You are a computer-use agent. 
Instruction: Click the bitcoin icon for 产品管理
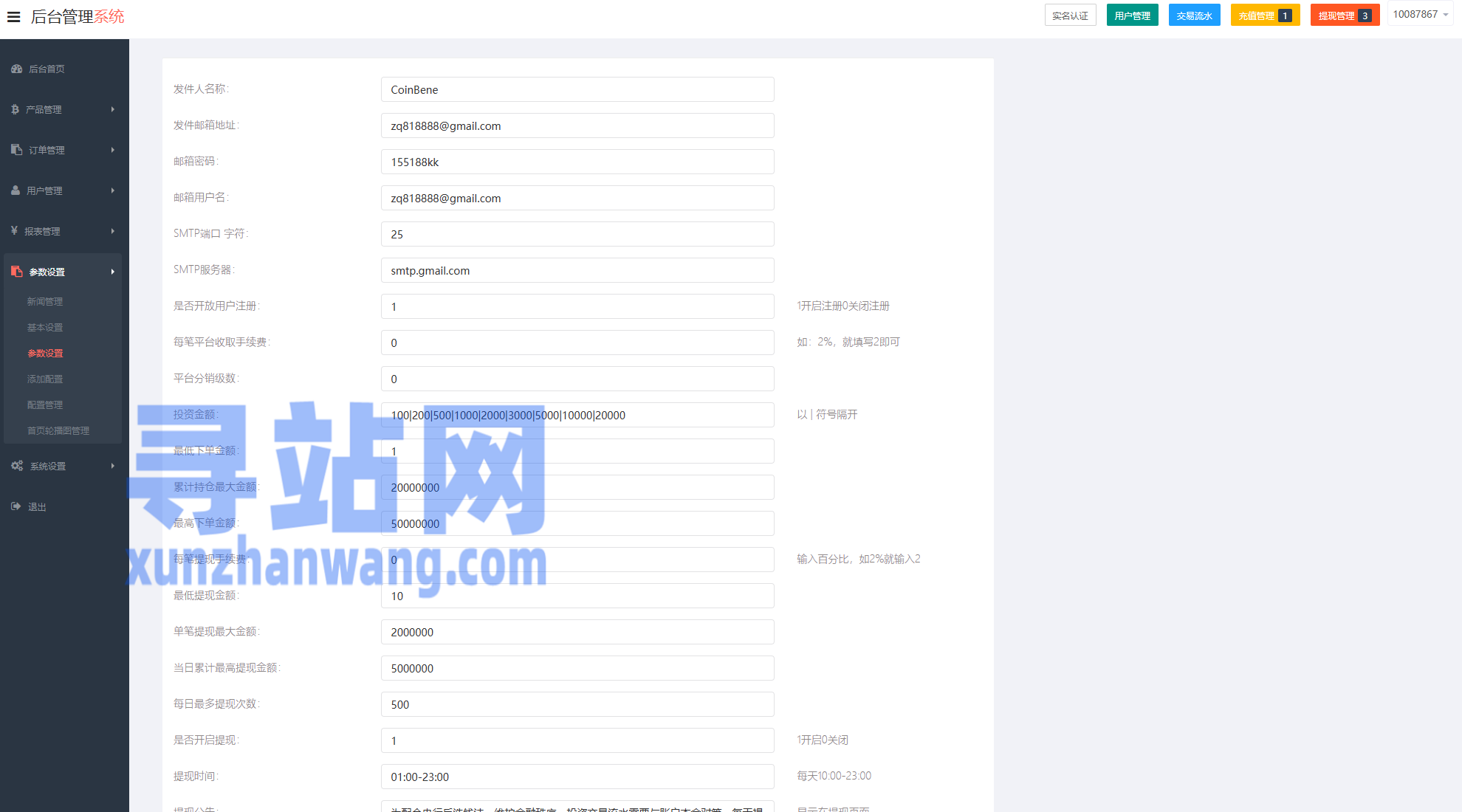tap(15, 109)
